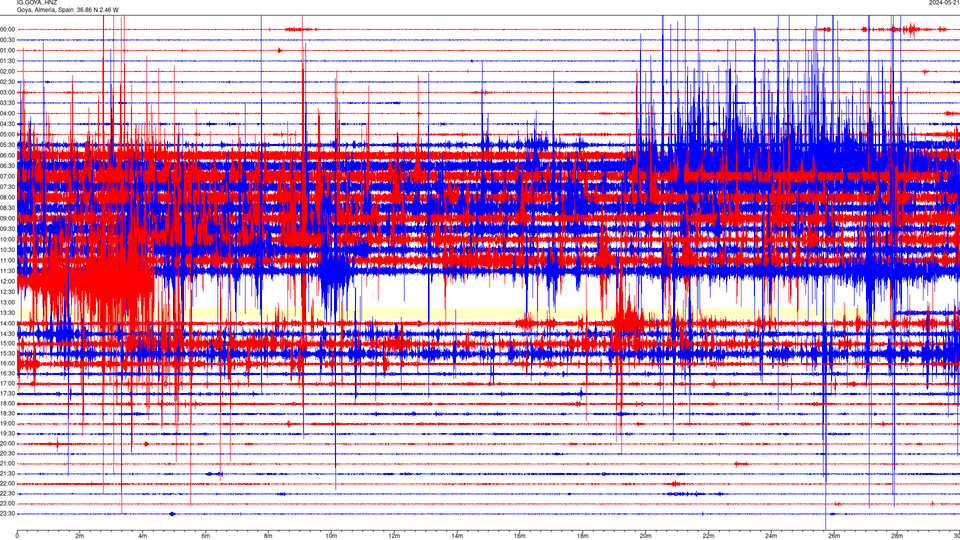Select the 23:00 row time label
Viewport: 960px width, 540px height.
[8, 503]
